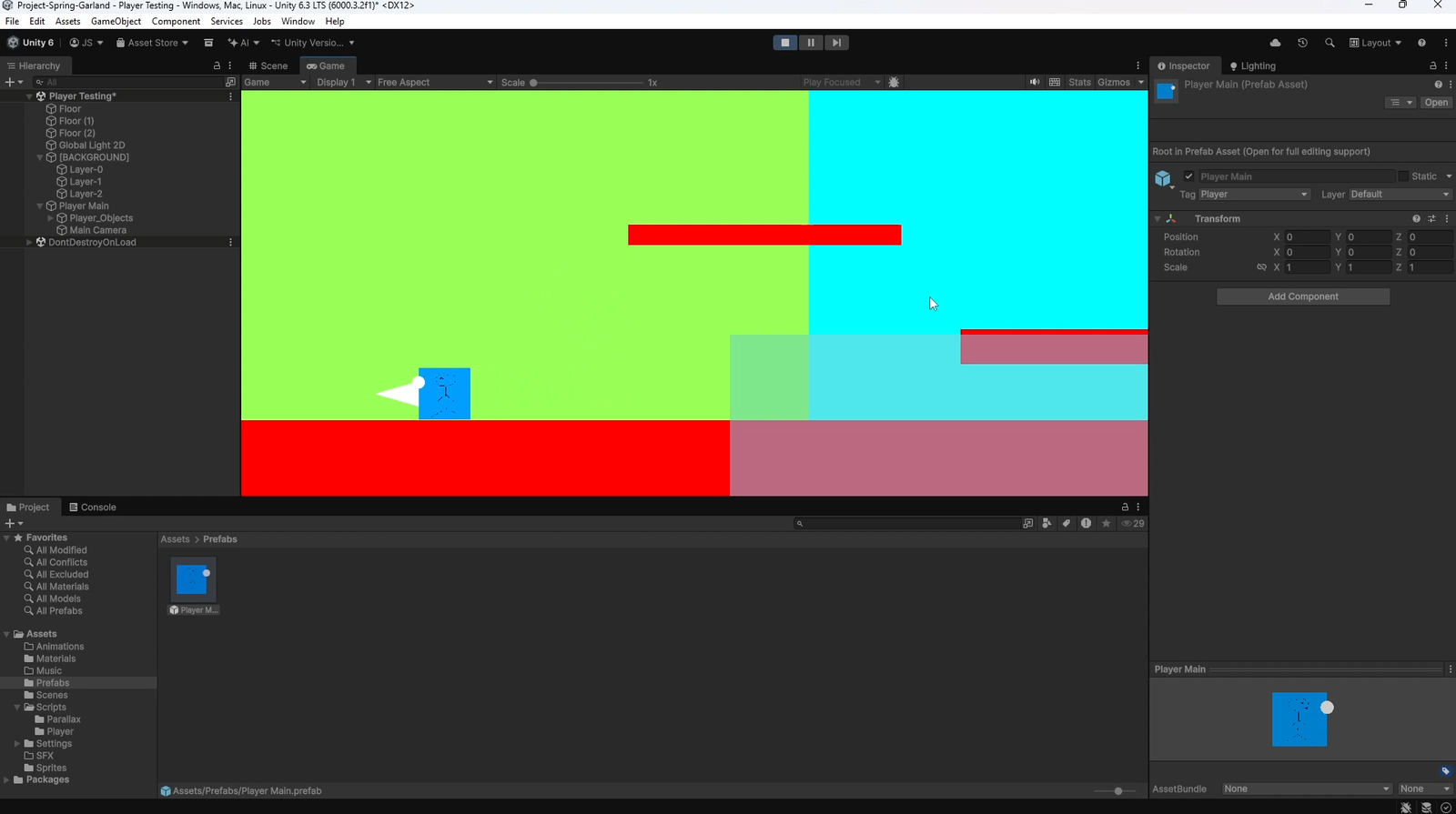This screenshot has height=814, width=1456.
Task: Pause the running game
Action: (x=811, y=43)
